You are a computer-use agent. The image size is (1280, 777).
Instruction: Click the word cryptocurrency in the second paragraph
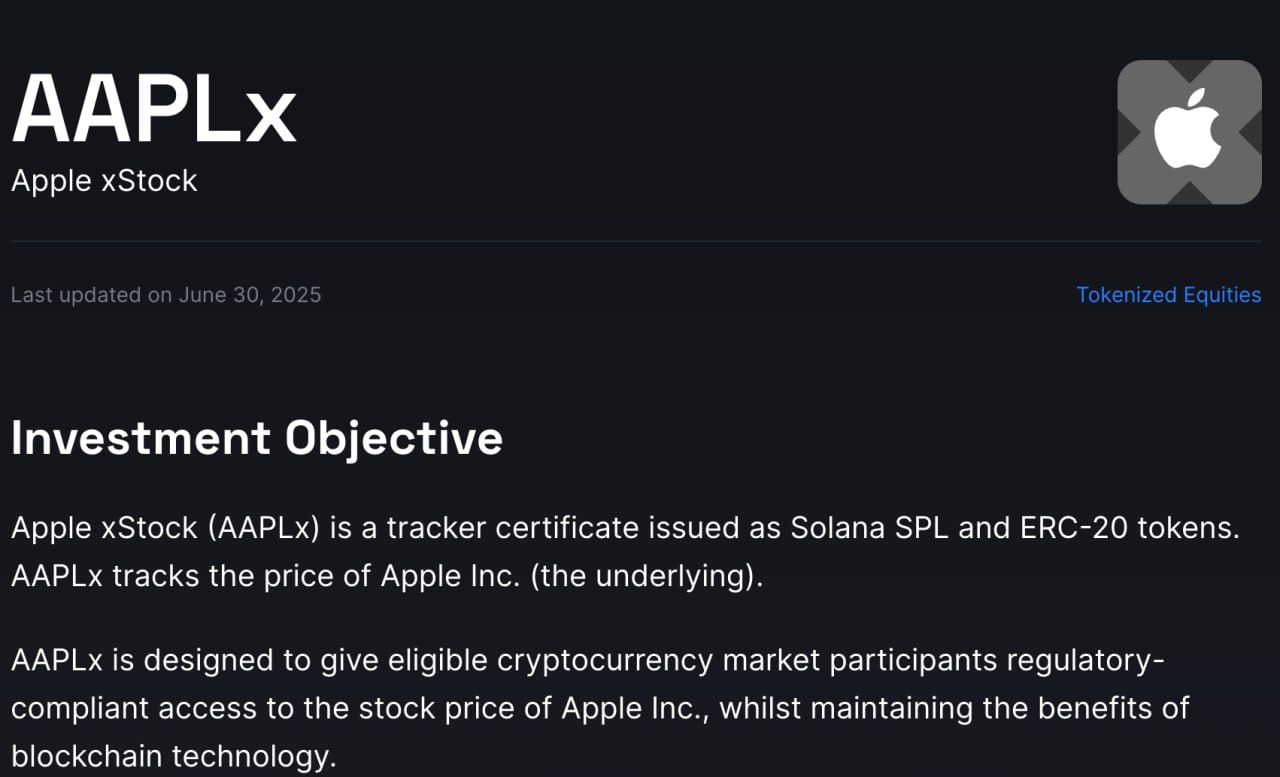click(605, 661)
